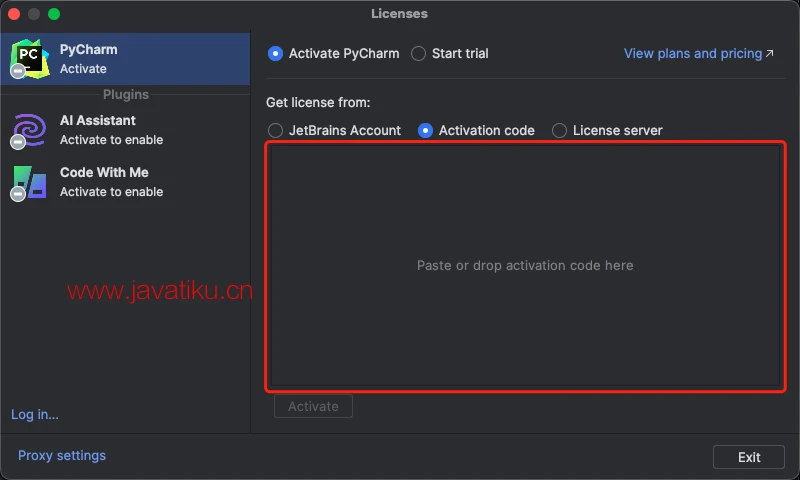Choose the License server radio option

[x=560, y=131]
